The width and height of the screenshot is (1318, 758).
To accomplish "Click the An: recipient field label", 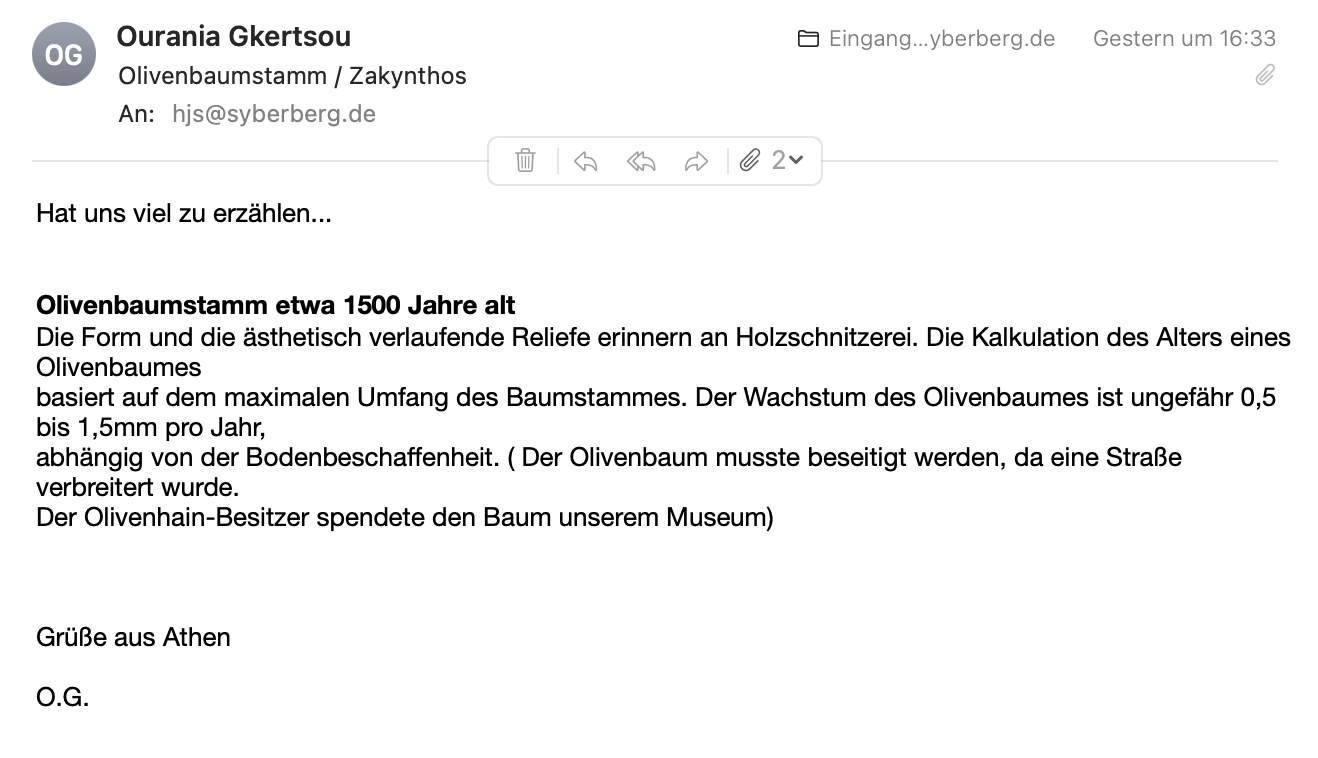I will point(137,114).
